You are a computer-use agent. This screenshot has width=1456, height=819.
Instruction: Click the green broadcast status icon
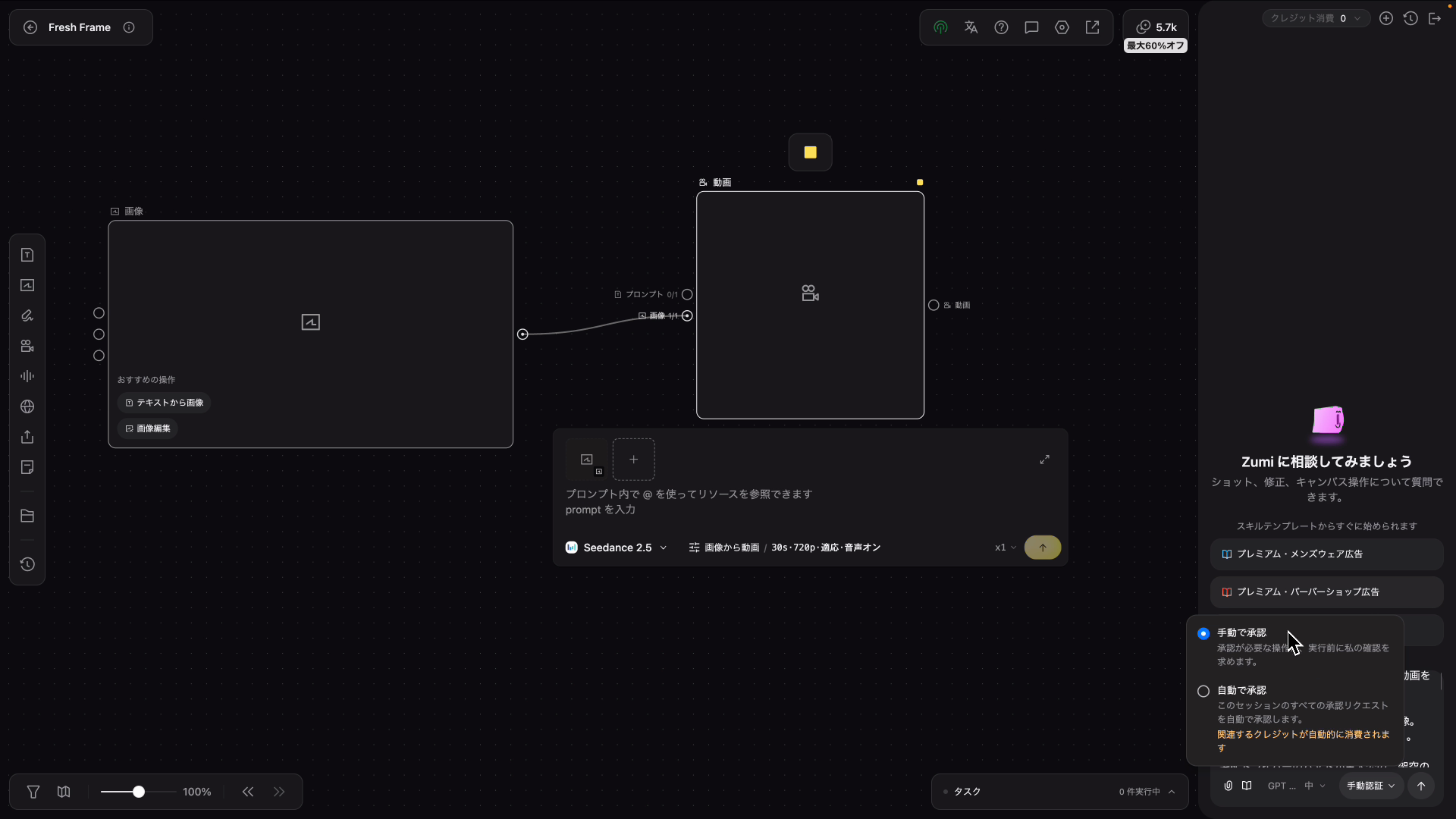pos(940,27)
